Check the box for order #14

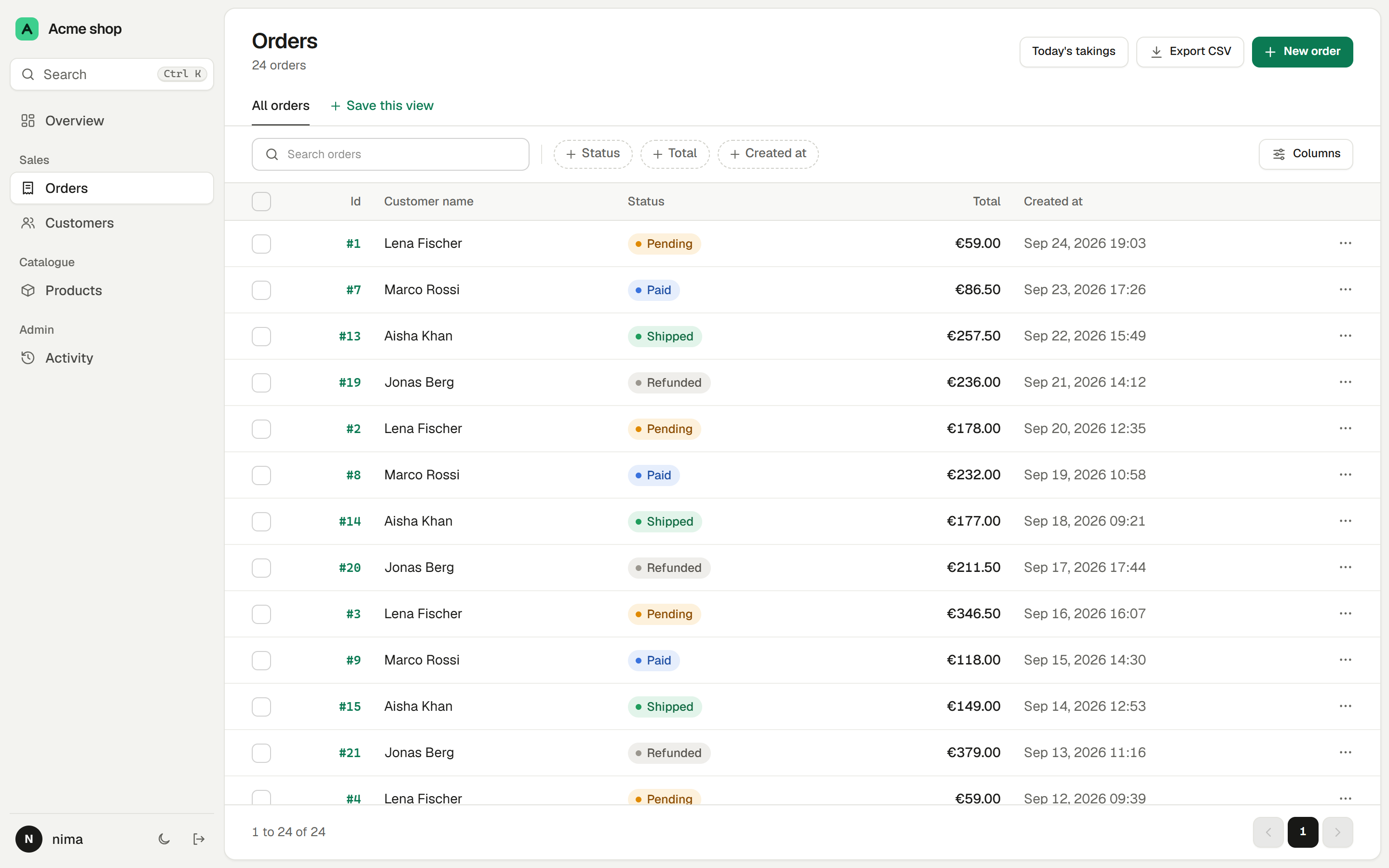click(261, 522)
